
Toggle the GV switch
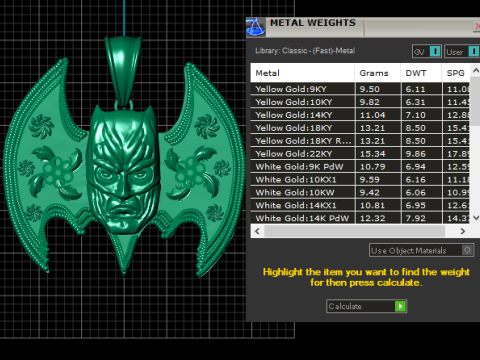click(x=427, y=52)
